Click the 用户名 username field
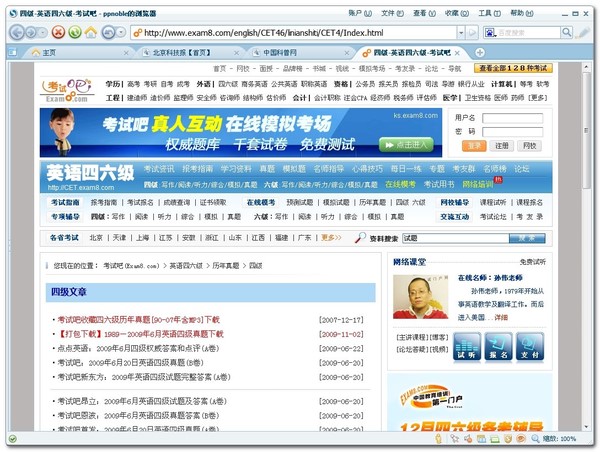 (512, 118)
